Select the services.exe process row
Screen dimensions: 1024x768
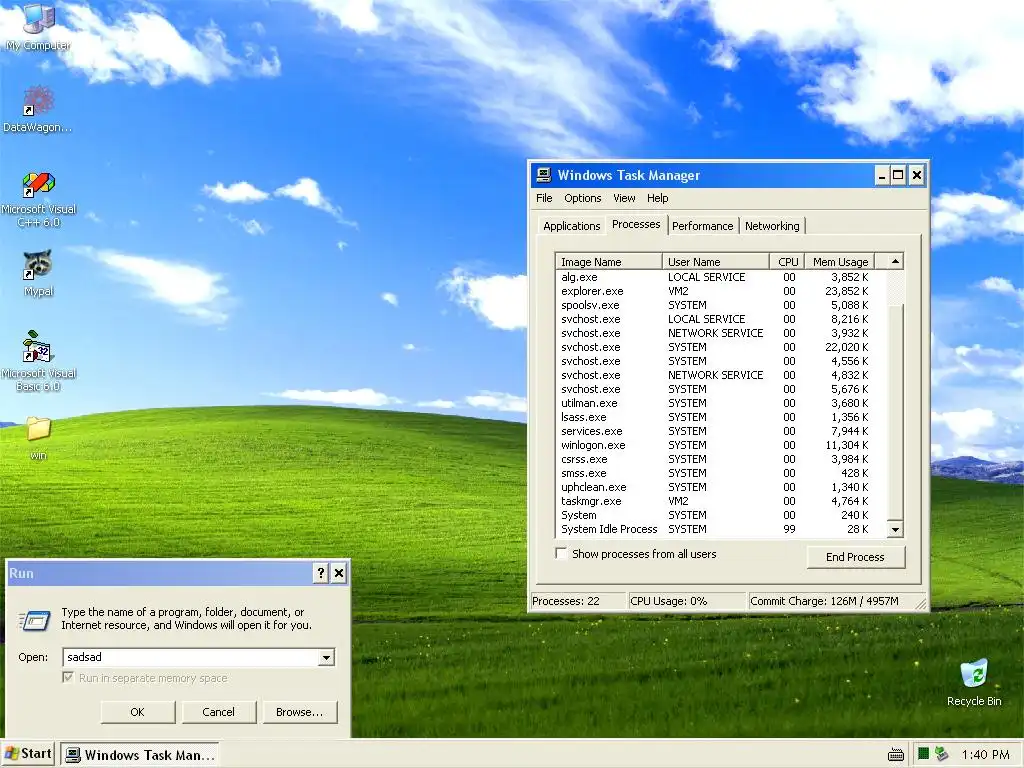click(721, 431)
